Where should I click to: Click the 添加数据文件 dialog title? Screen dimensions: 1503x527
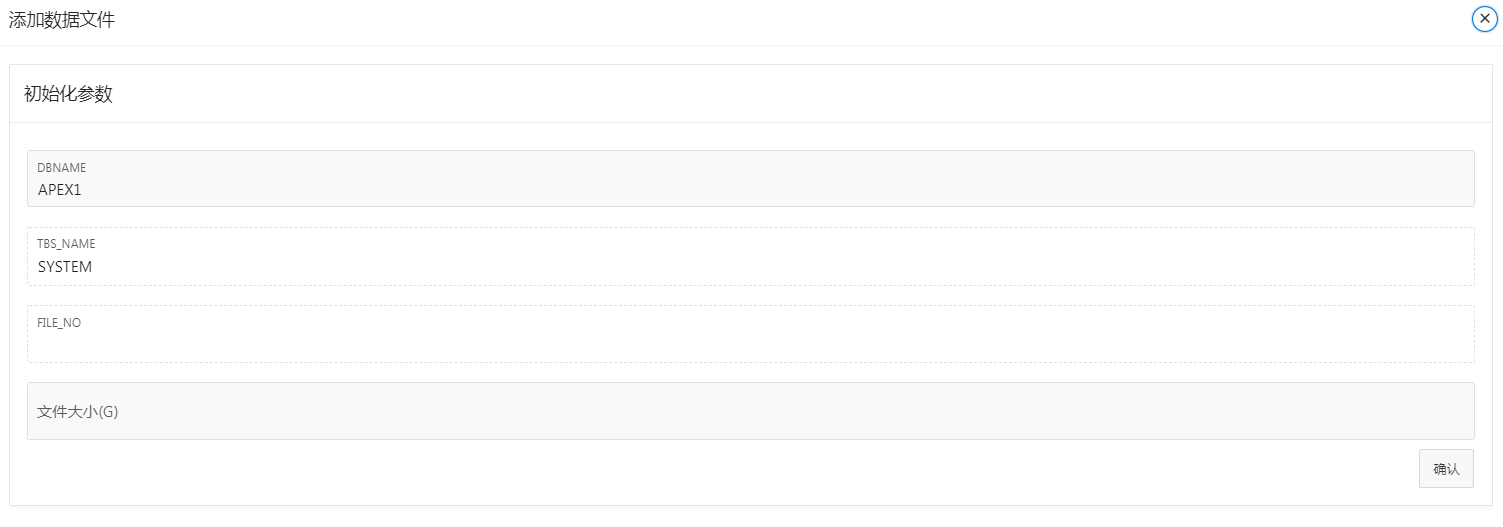[62, 20]
